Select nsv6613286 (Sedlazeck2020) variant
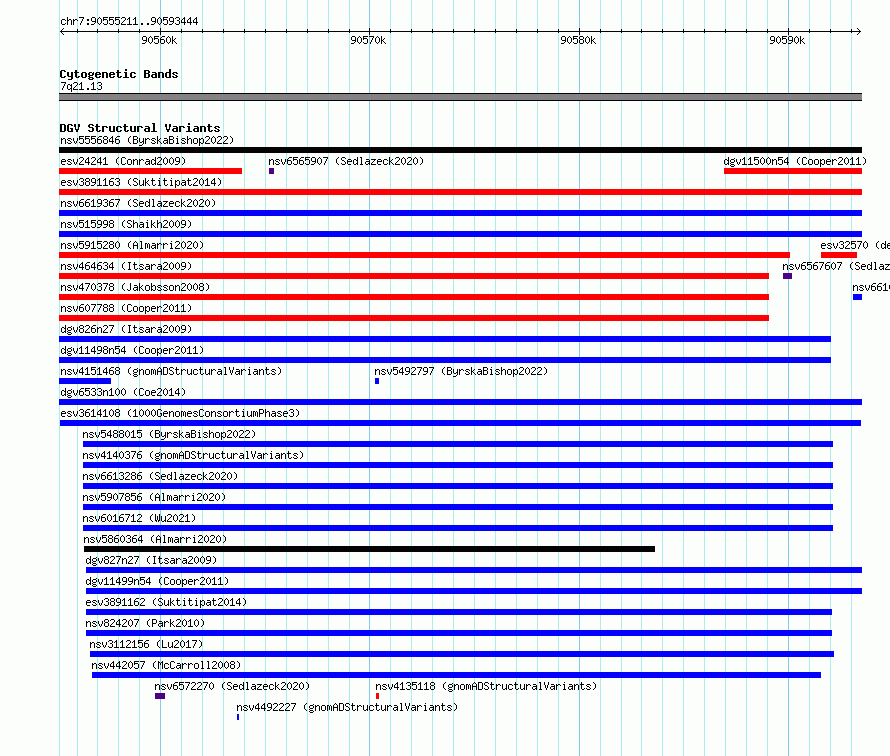Viewport: 890px width, 756px height. [160, 476]
